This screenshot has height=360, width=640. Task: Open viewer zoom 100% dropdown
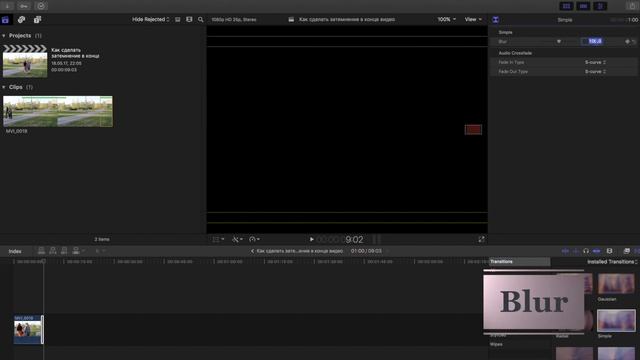447,20
